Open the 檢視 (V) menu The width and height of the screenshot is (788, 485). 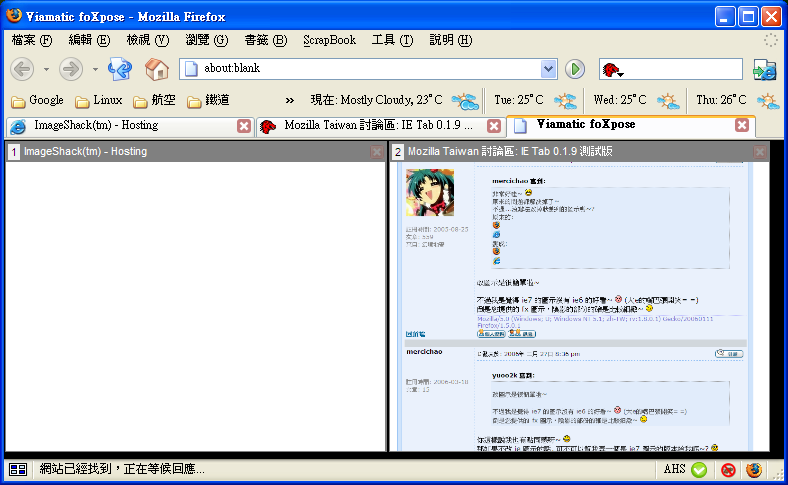[147, 40]
